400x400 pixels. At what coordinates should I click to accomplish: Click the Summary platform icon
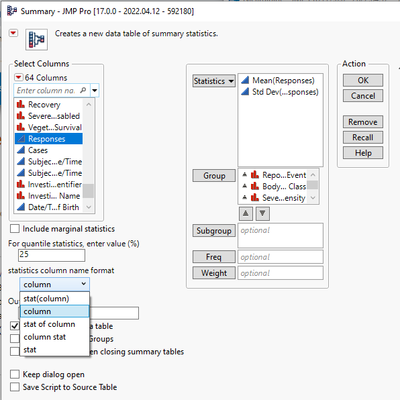[37, 40]
